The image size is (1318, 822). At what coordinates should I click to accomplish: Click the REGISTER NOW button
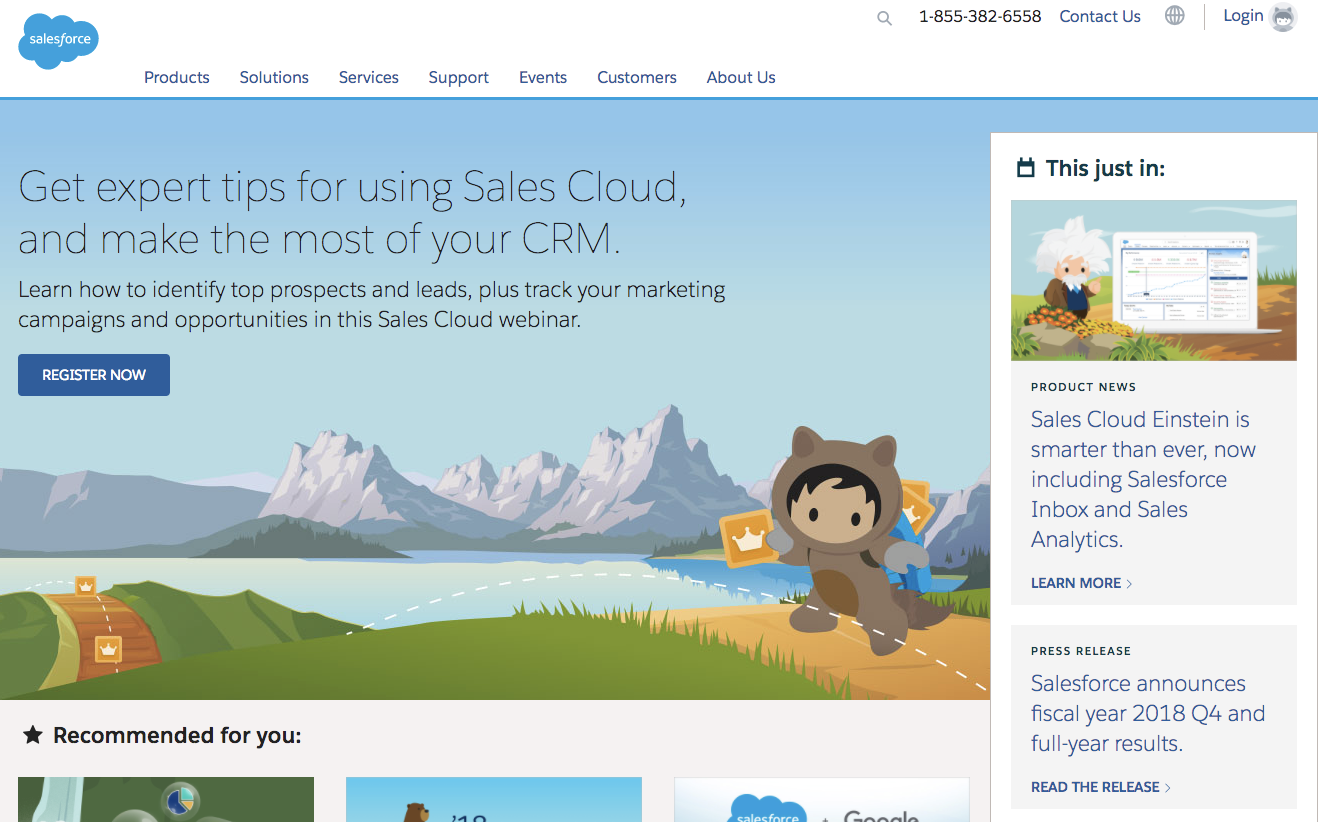(x=94, y=375)
